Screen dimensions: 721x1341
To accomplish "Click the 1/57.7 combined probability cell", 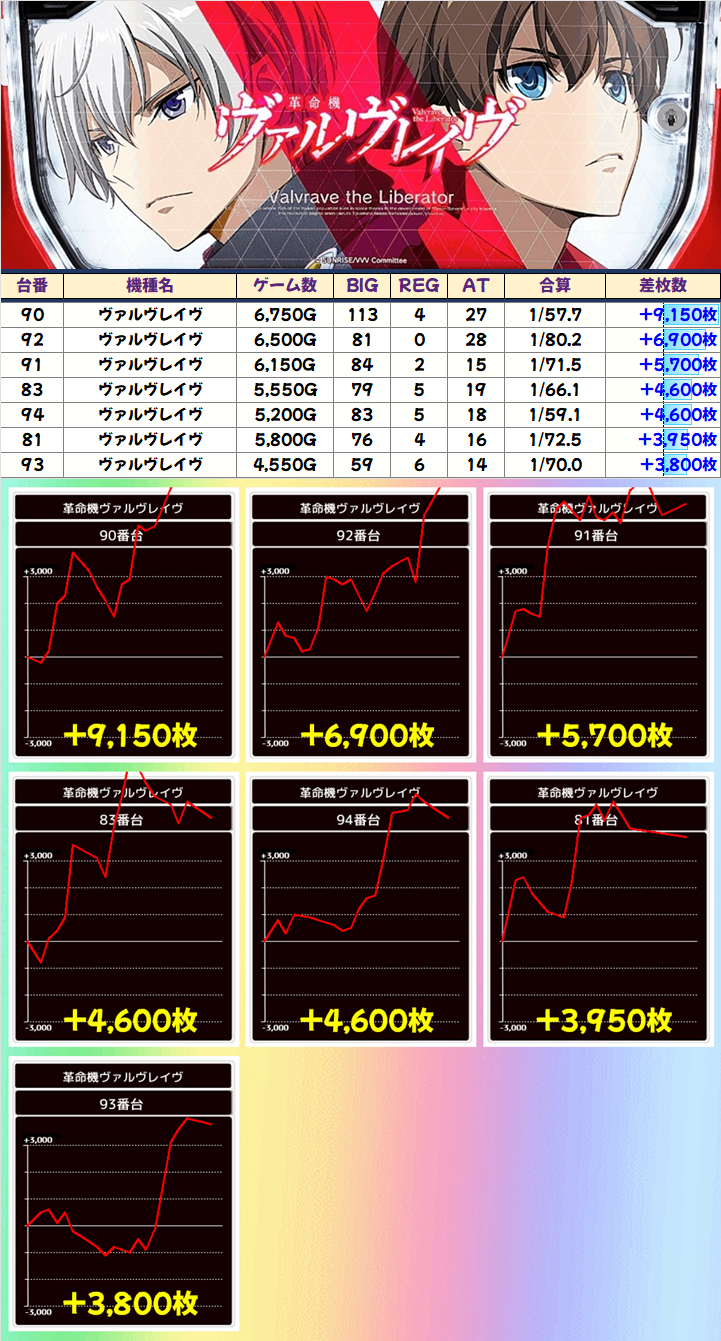I will tap(555, 314).
